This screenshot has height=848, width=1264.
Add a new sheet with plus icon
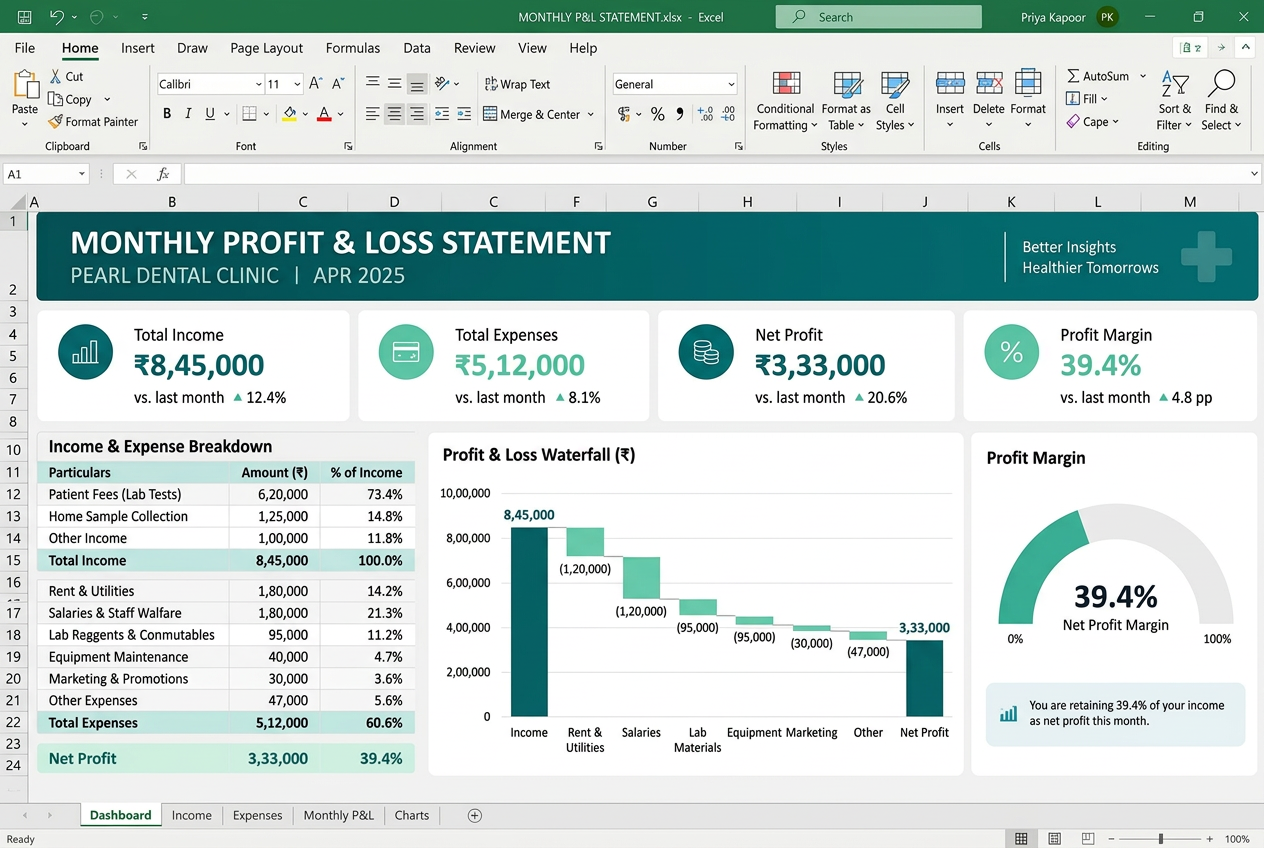tap(475, 815)
